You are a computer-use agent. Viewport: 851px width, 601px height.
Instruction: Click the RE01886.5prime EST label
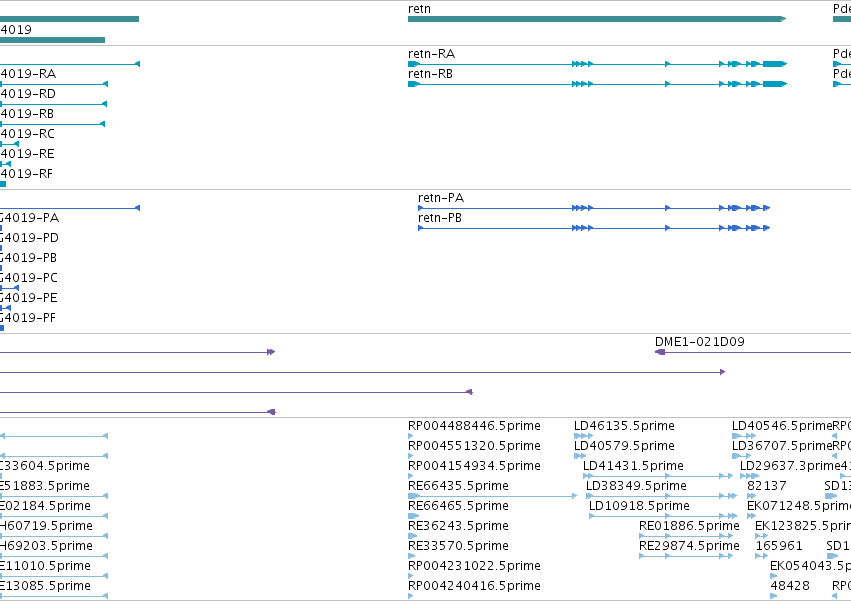689,526
